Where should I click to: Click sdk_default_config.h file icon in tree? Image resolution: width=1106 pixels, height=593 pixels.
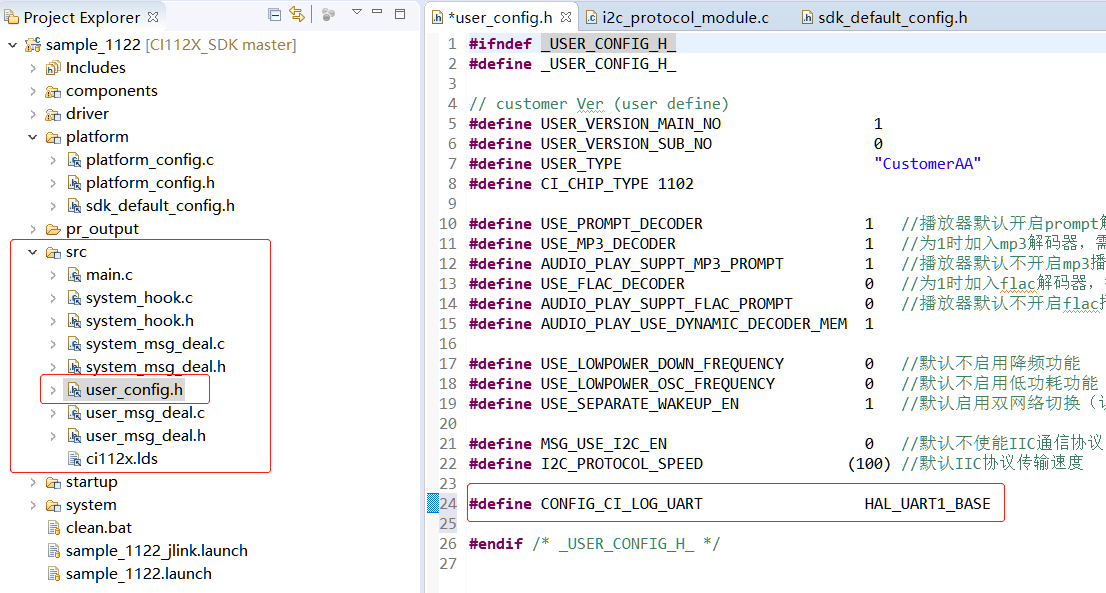(x=74, y=207)
